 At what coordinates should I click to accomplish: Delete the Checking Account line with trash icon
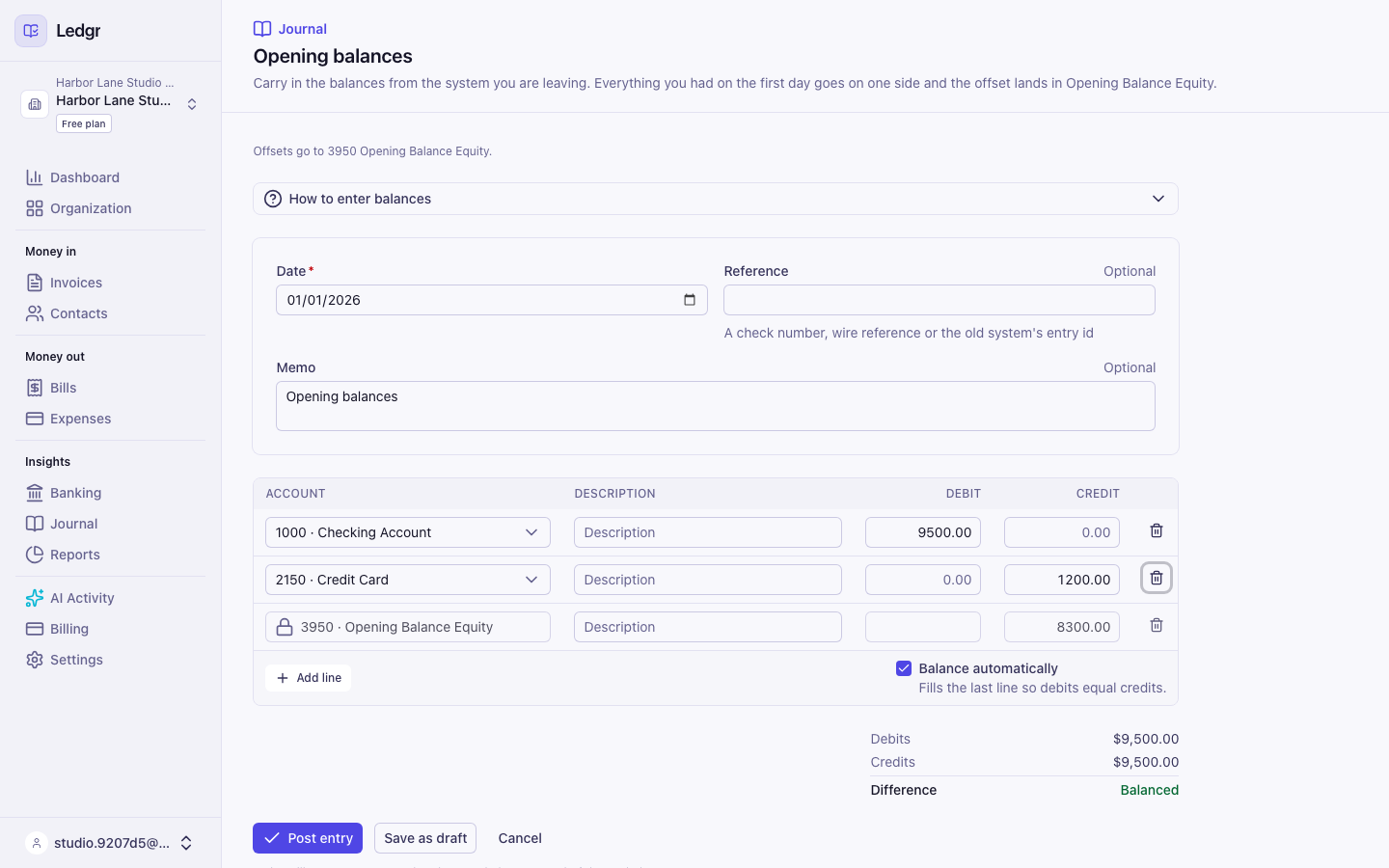tap(1157, 530)
